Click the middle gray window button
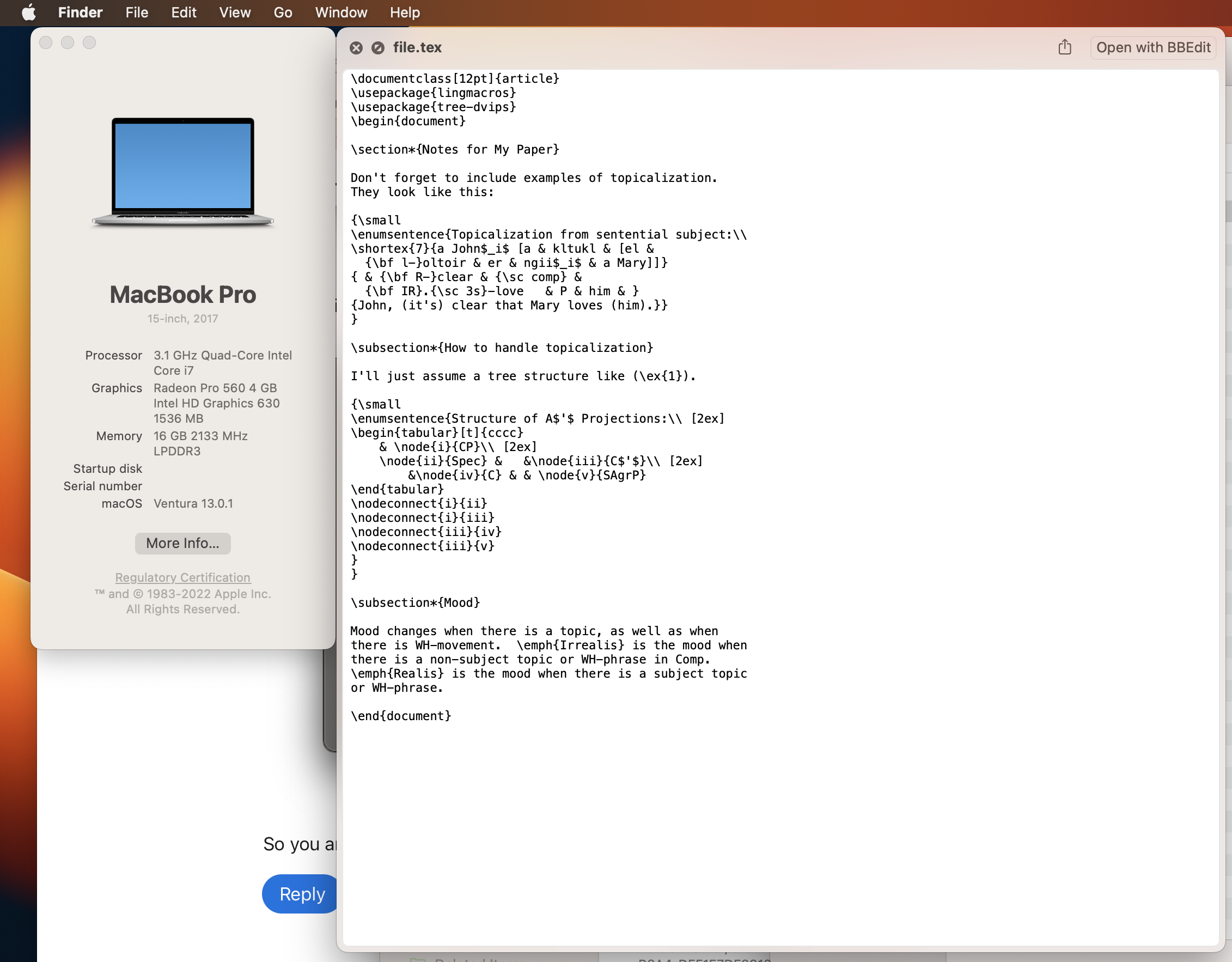Viewport: 1232px width, 962px height. coord(68,42)
